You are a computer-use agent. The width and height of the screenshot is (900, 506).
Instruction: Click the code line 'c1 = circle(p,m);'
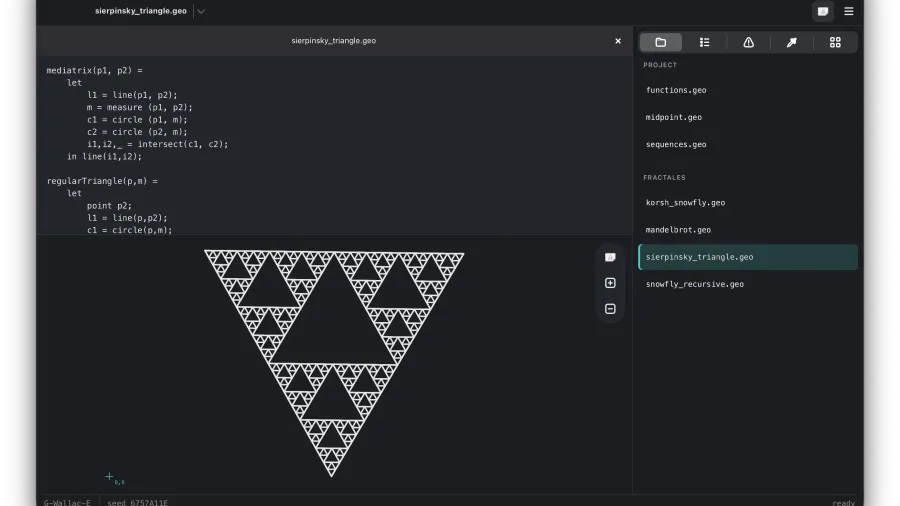click(129, 230)
